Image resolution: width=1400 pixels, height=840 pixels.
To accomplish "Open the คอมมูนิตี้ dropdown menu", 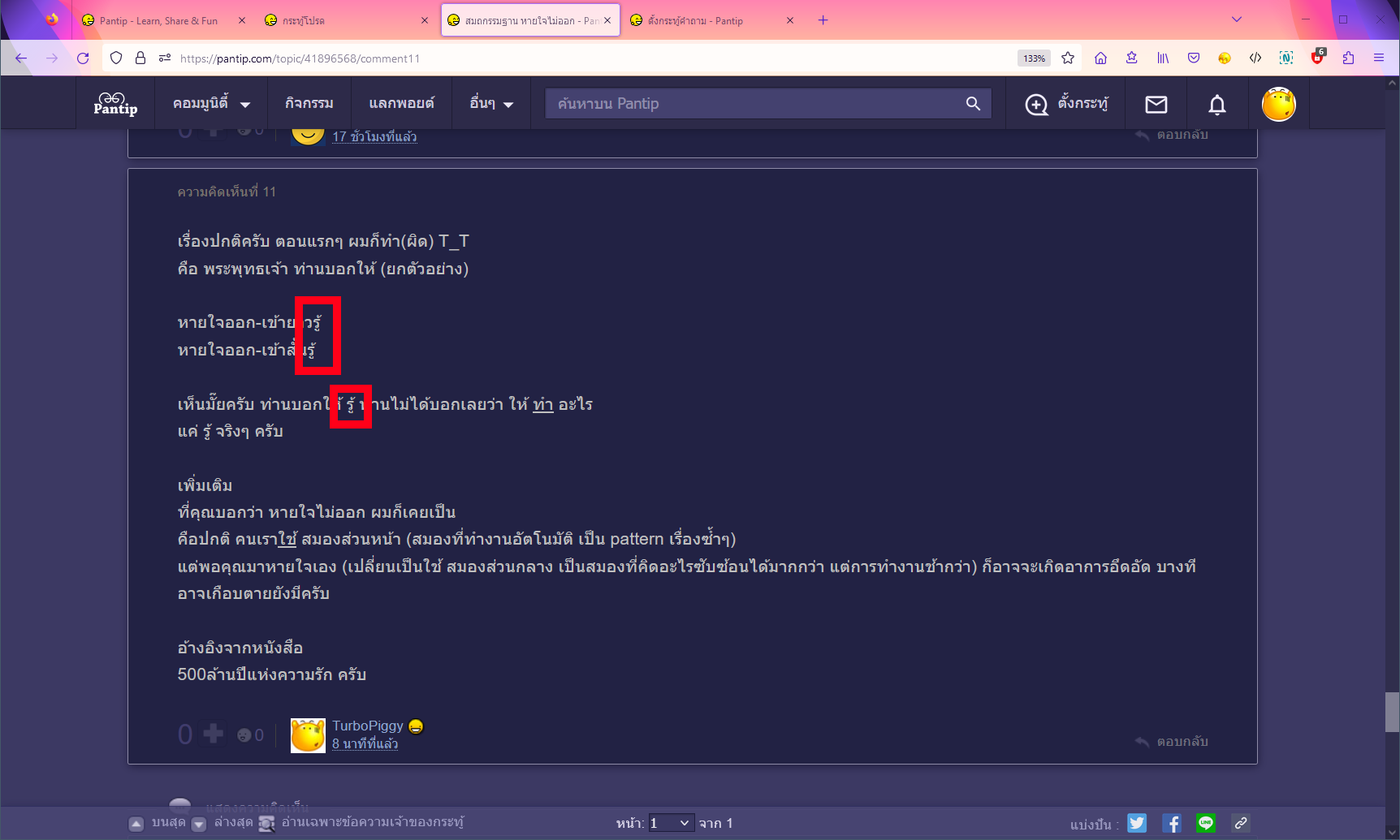I will [x=211, y=103].
